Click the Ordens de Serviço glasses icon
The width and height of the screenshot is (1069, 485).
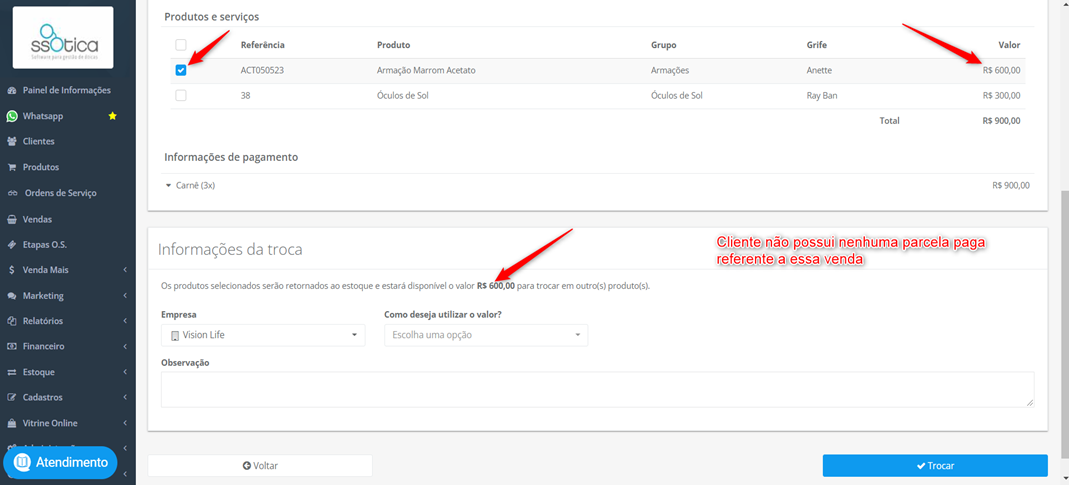click(x=12, y=193)
